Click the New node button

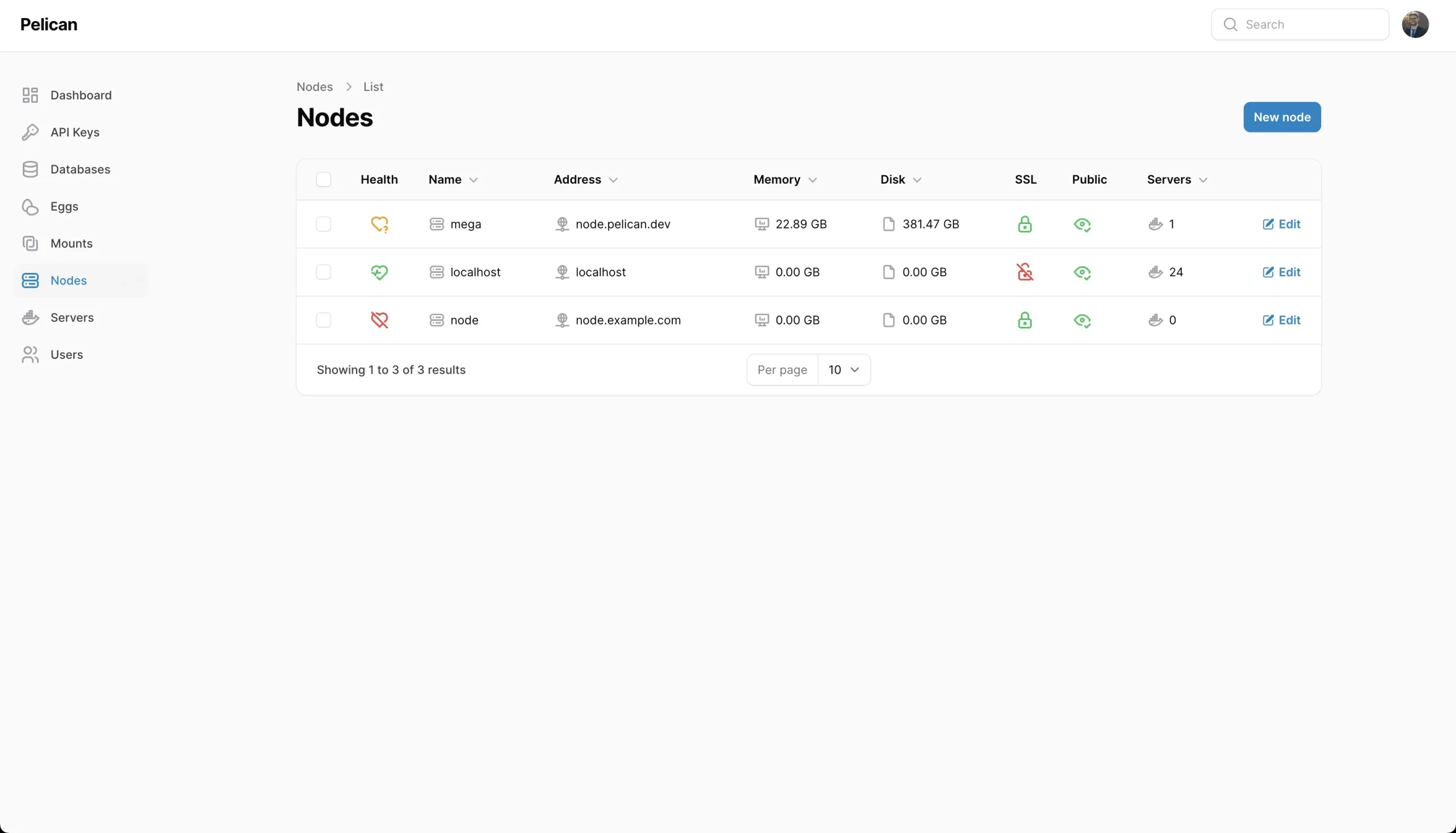pos(1281,117)
